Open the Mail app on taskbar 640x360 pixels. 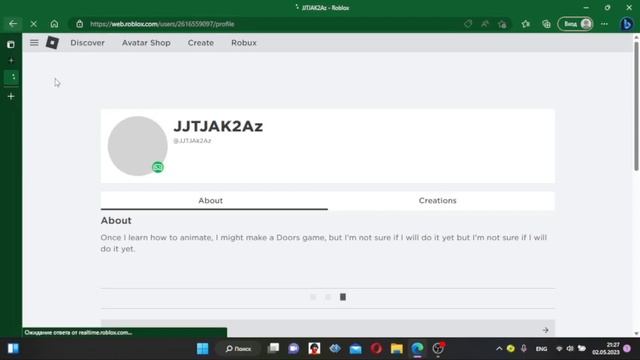(x=356, y=349)
